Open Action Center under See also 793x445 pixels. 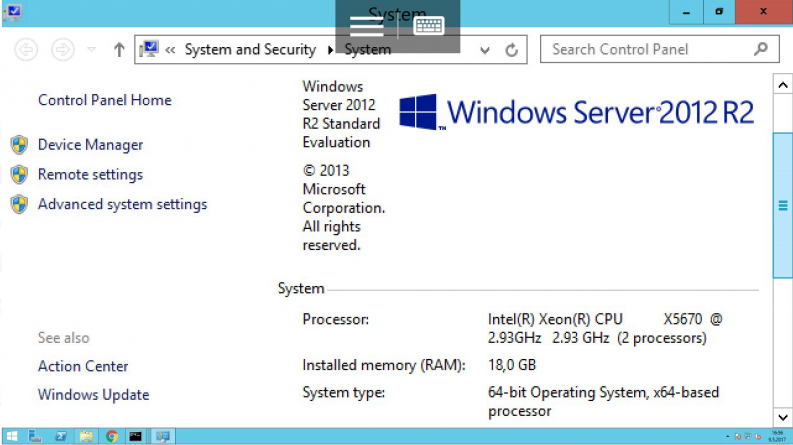[83, 366]
